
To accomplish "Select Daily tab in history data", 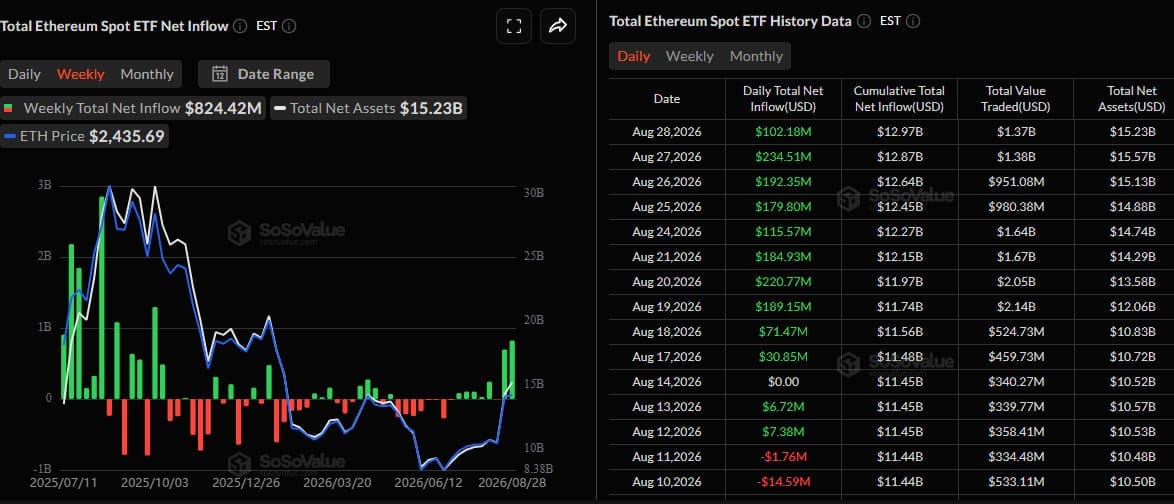I will pyautogui.click(x=633, y=56).
